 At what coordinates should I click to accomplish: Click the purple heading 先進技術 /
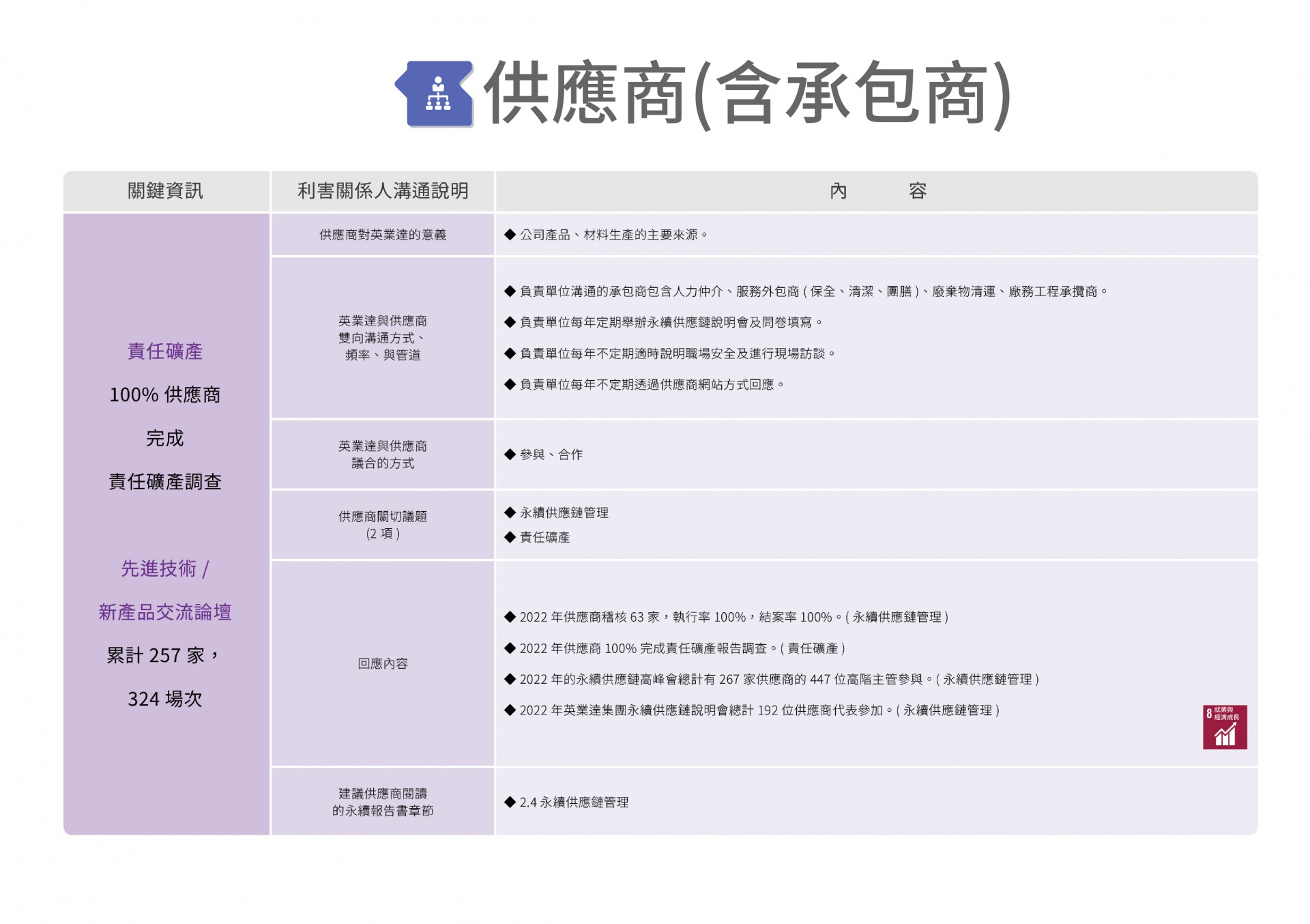165,568
